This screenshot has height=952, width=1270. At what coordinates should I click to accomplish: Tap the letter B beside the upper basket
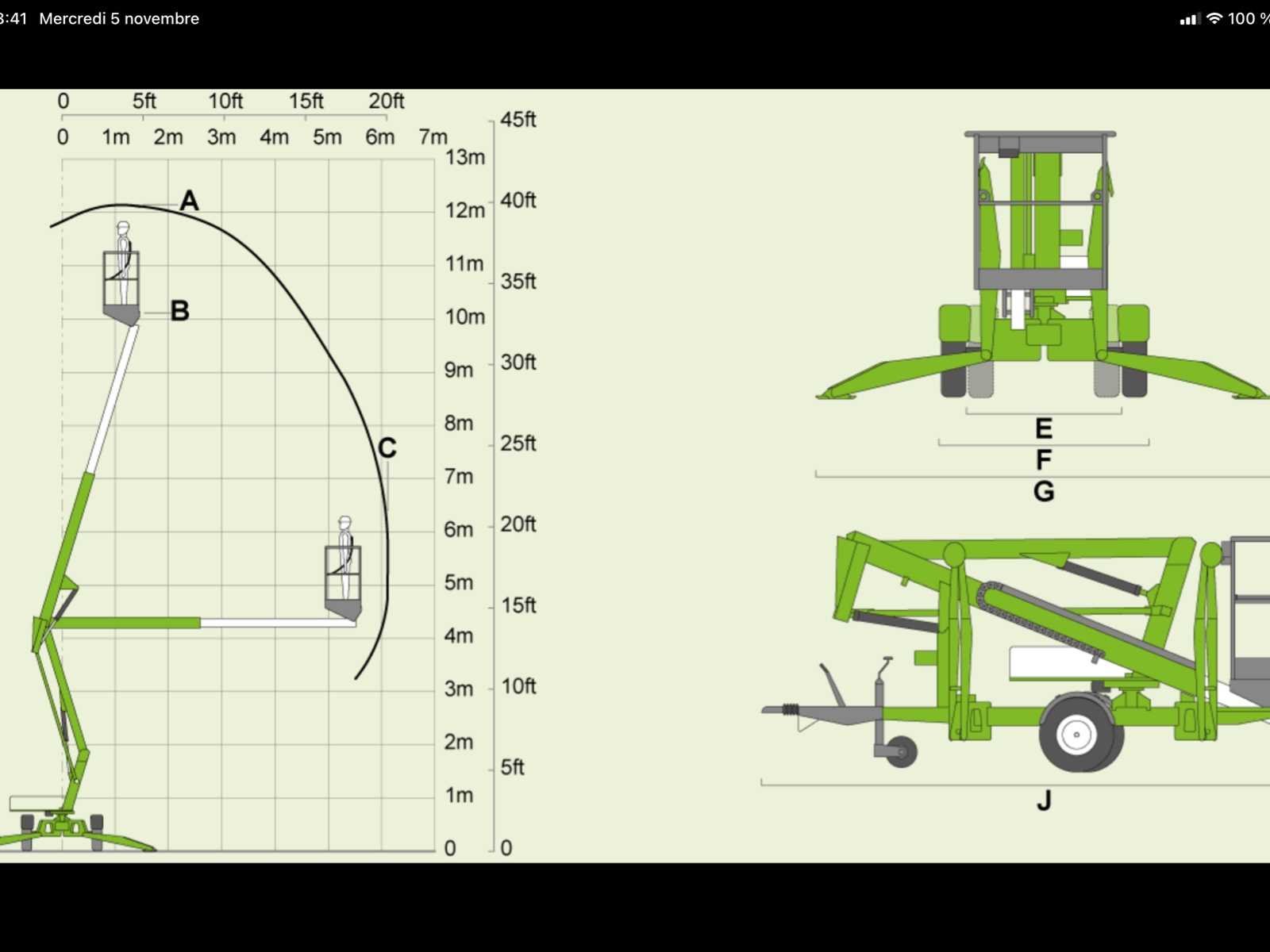click(x=180, y=311)
